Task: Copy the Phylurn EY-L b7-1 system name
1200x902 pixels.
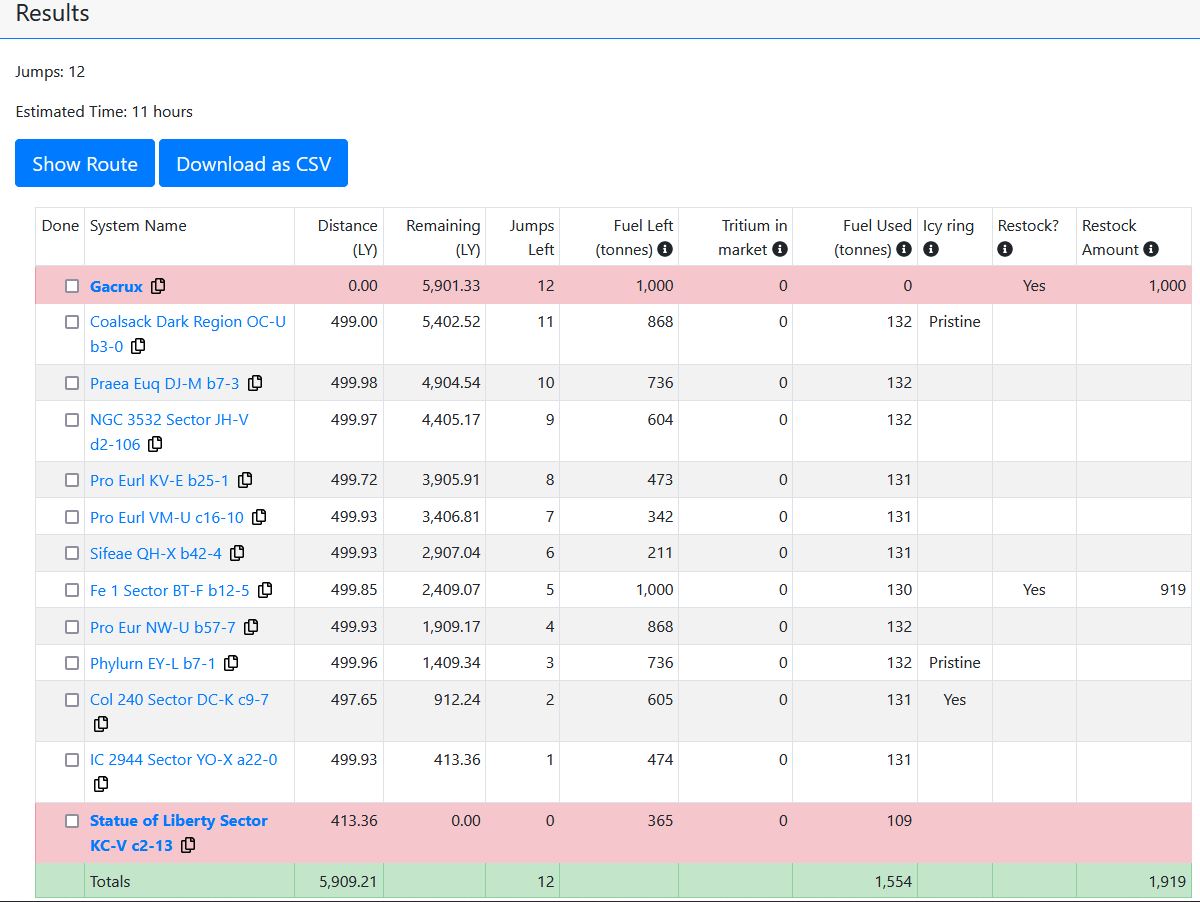Action: [x=231, y=663]
